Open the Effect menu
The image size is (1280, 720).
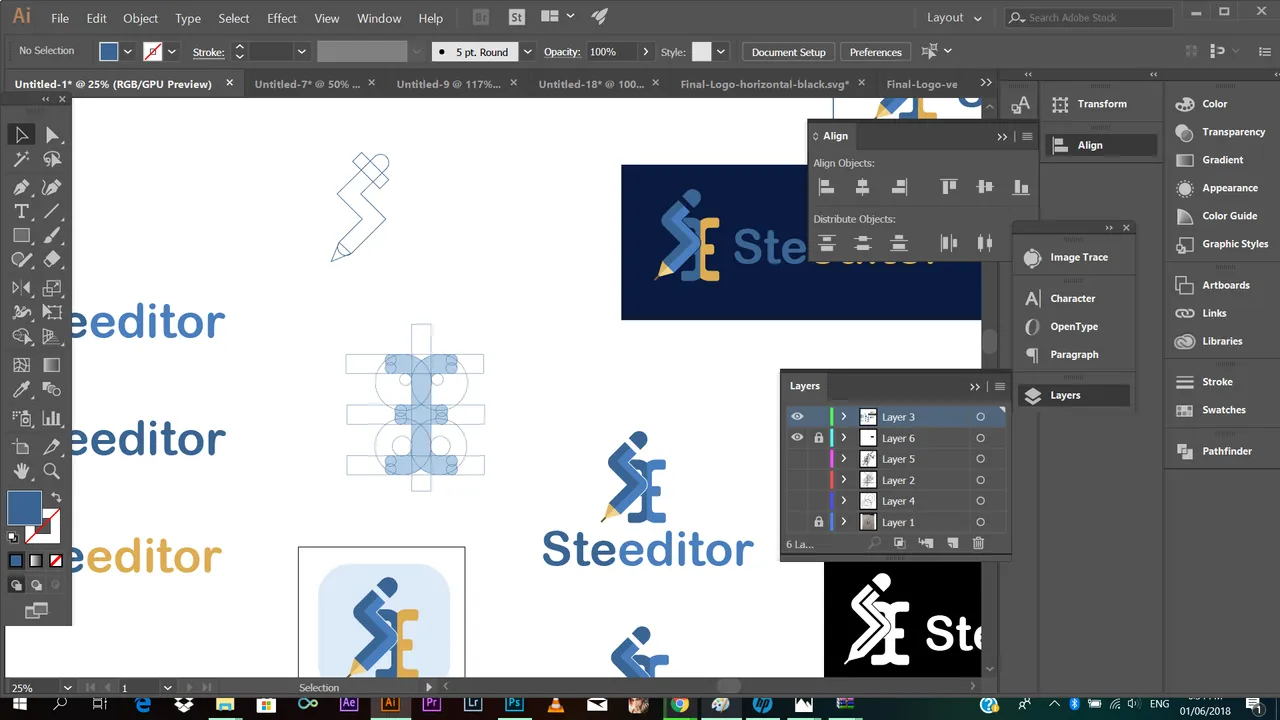(x=282, y=18)
